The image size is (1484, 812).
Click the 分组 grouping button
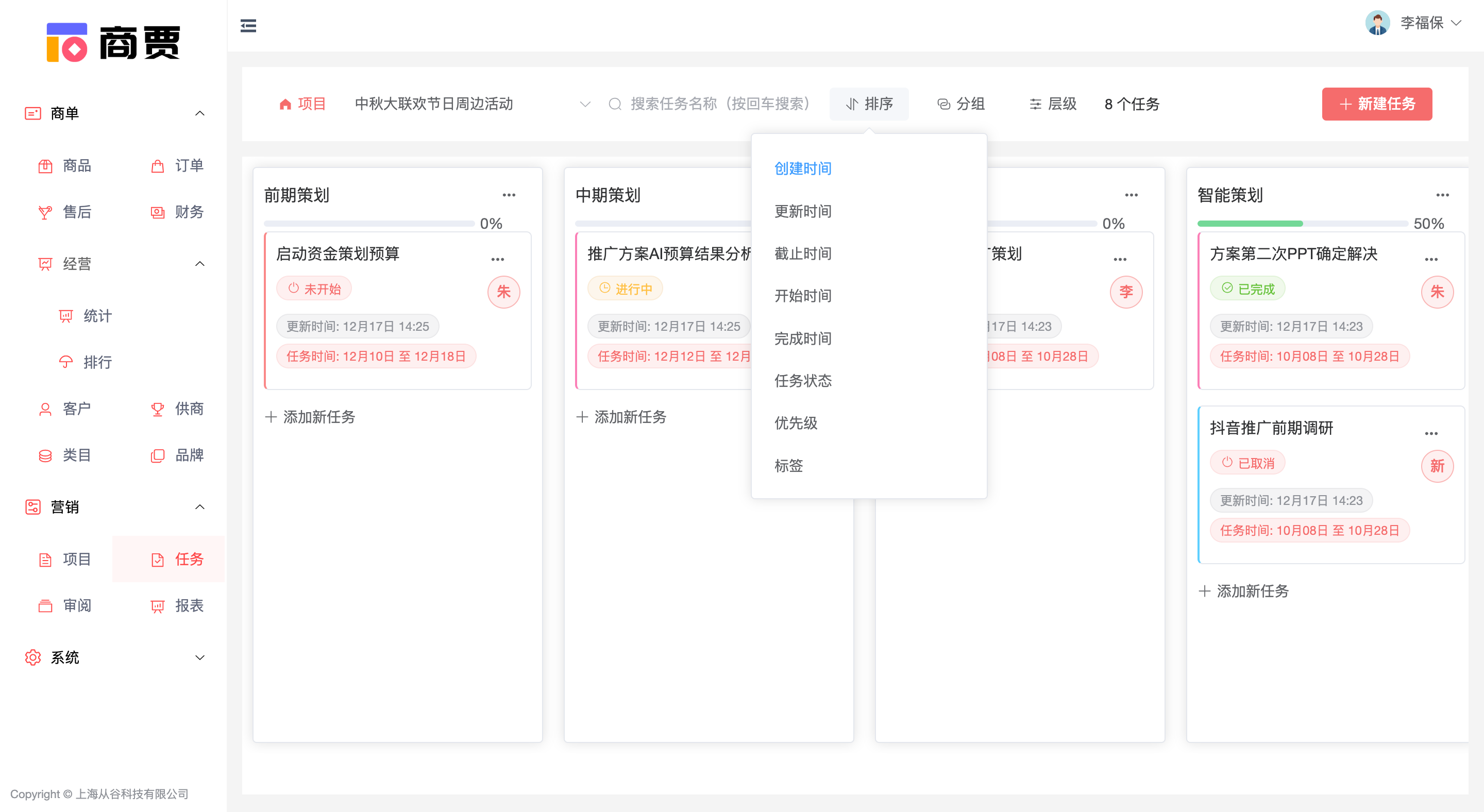961,104
